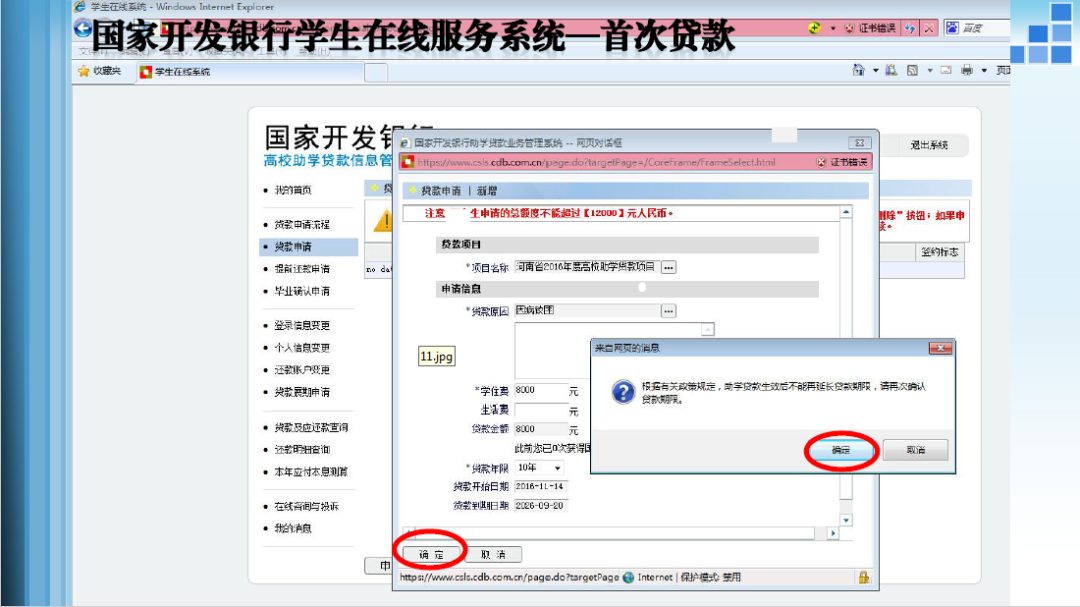Open 我的消息 in the sidebar
The height and width of the screenshot is (607, 1080).
293,528
